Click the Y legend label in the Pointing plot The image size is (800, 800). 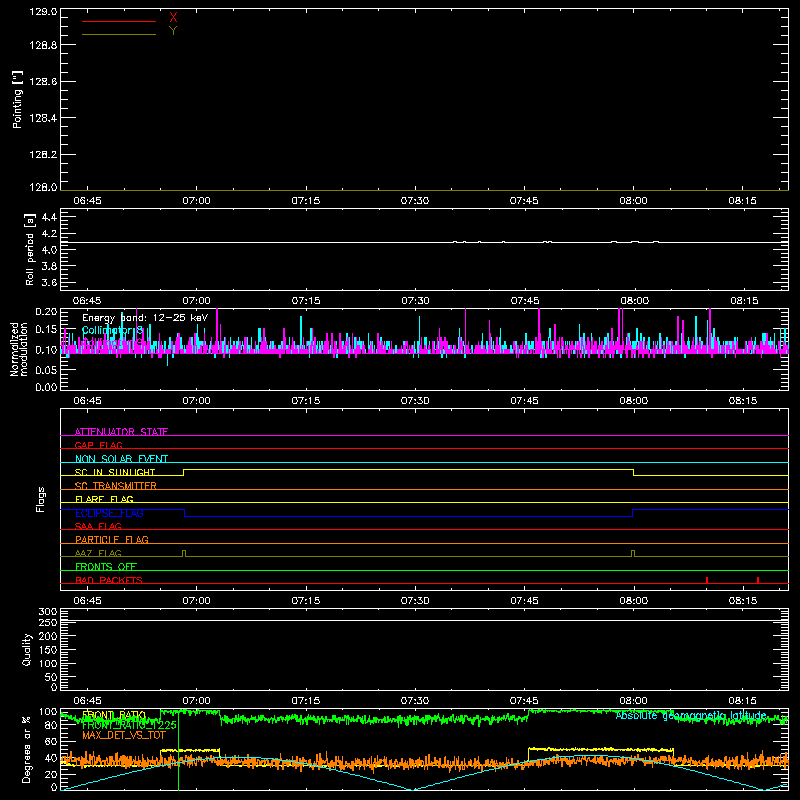(x=173, y=31)
